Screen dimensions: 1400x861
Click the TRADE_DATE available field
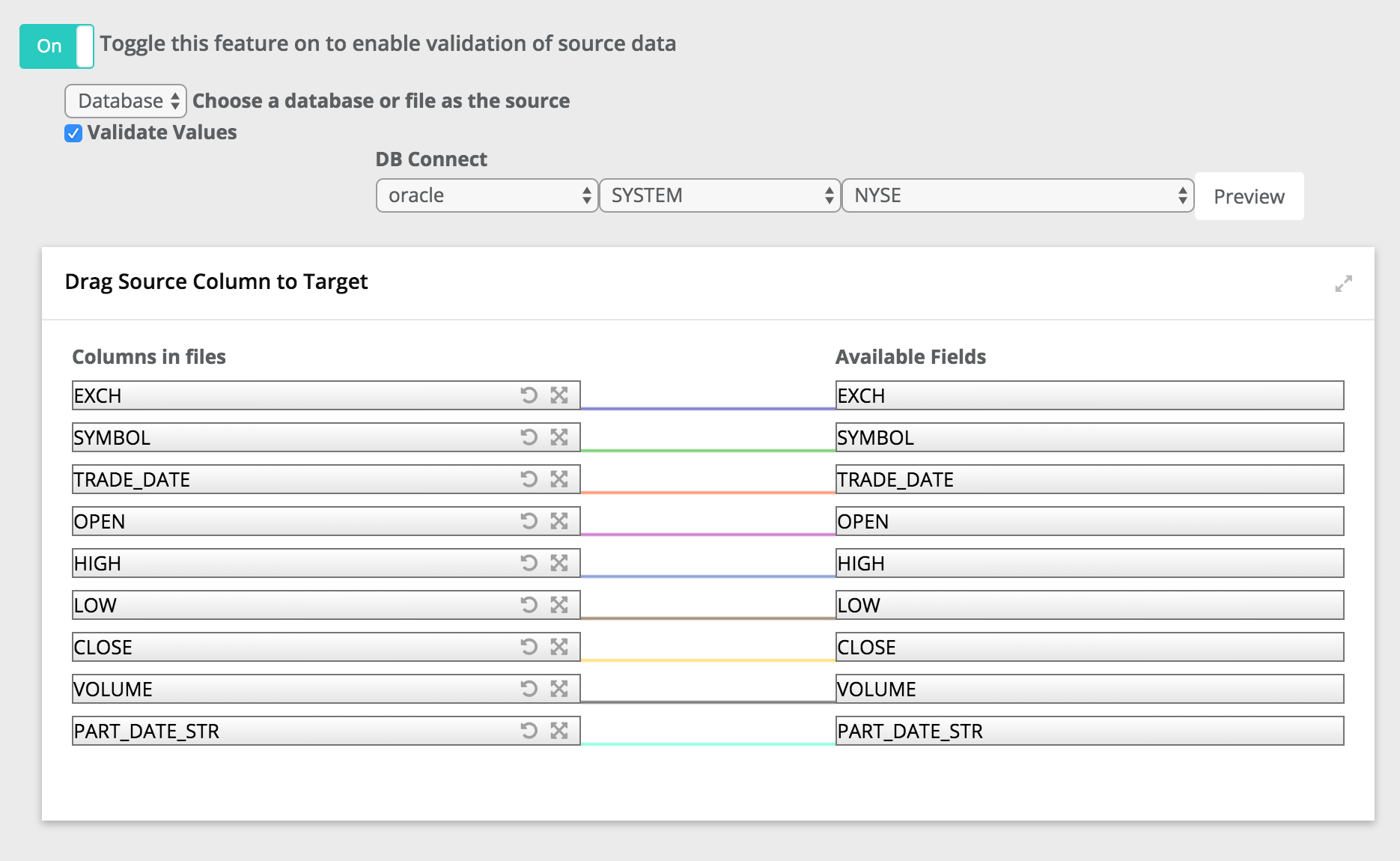(1089, 479)
